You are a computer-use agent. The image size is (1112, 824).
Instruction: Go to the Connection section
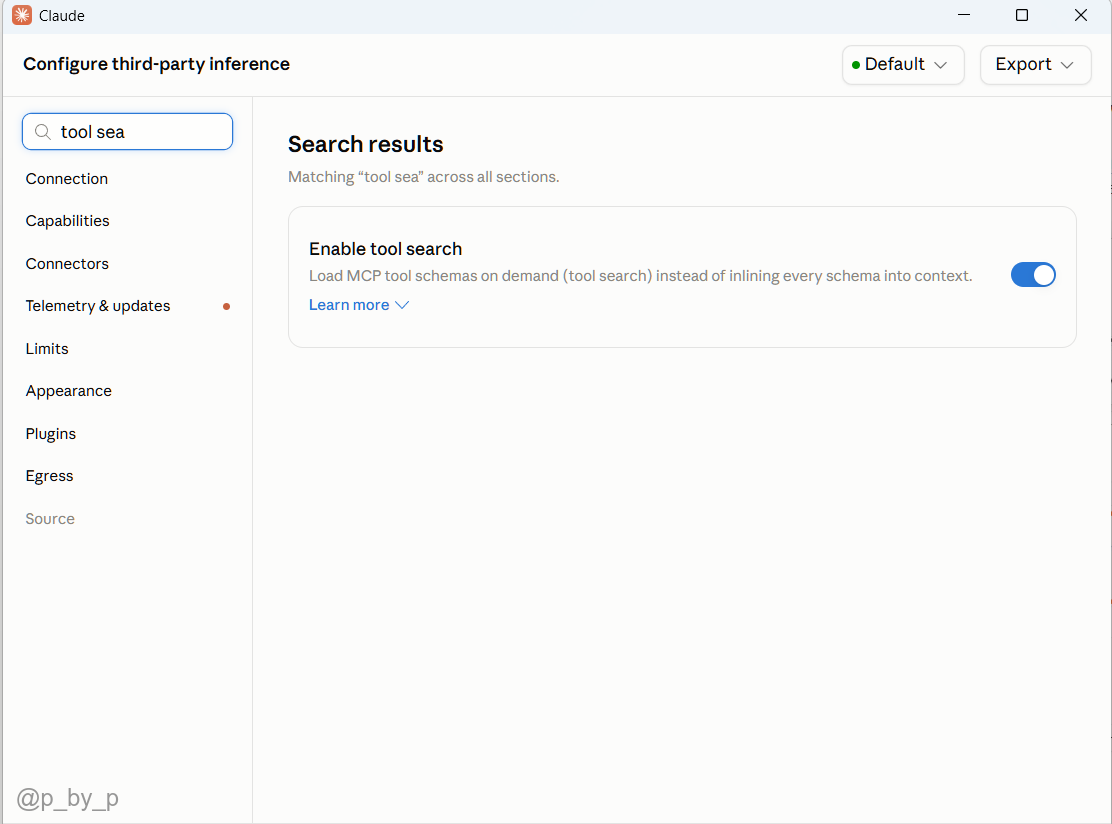tap(67, 179)
